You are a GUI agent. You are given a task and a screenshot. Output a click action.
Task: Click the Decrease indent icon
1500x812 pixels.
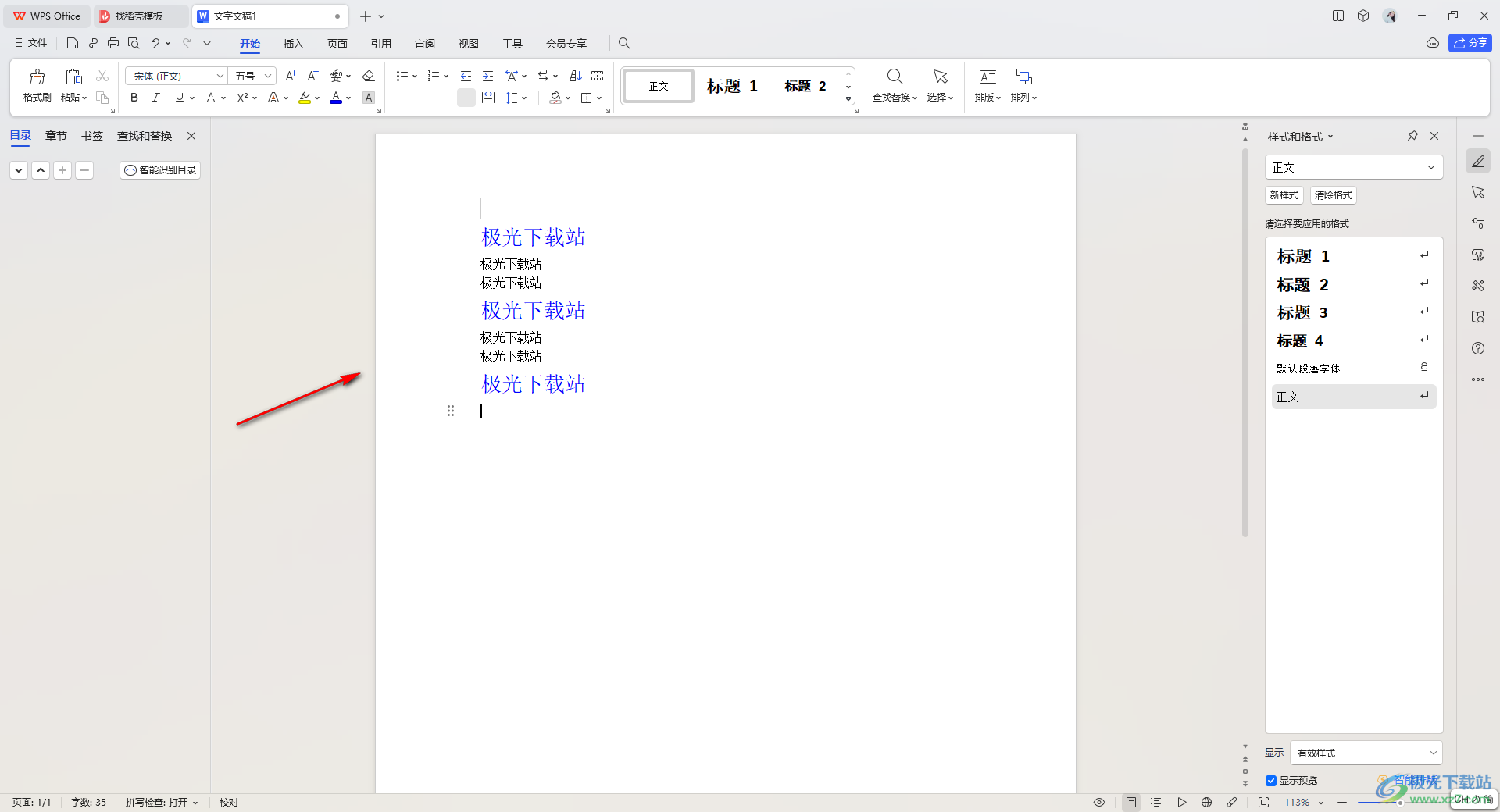click(x=466, y=76)
